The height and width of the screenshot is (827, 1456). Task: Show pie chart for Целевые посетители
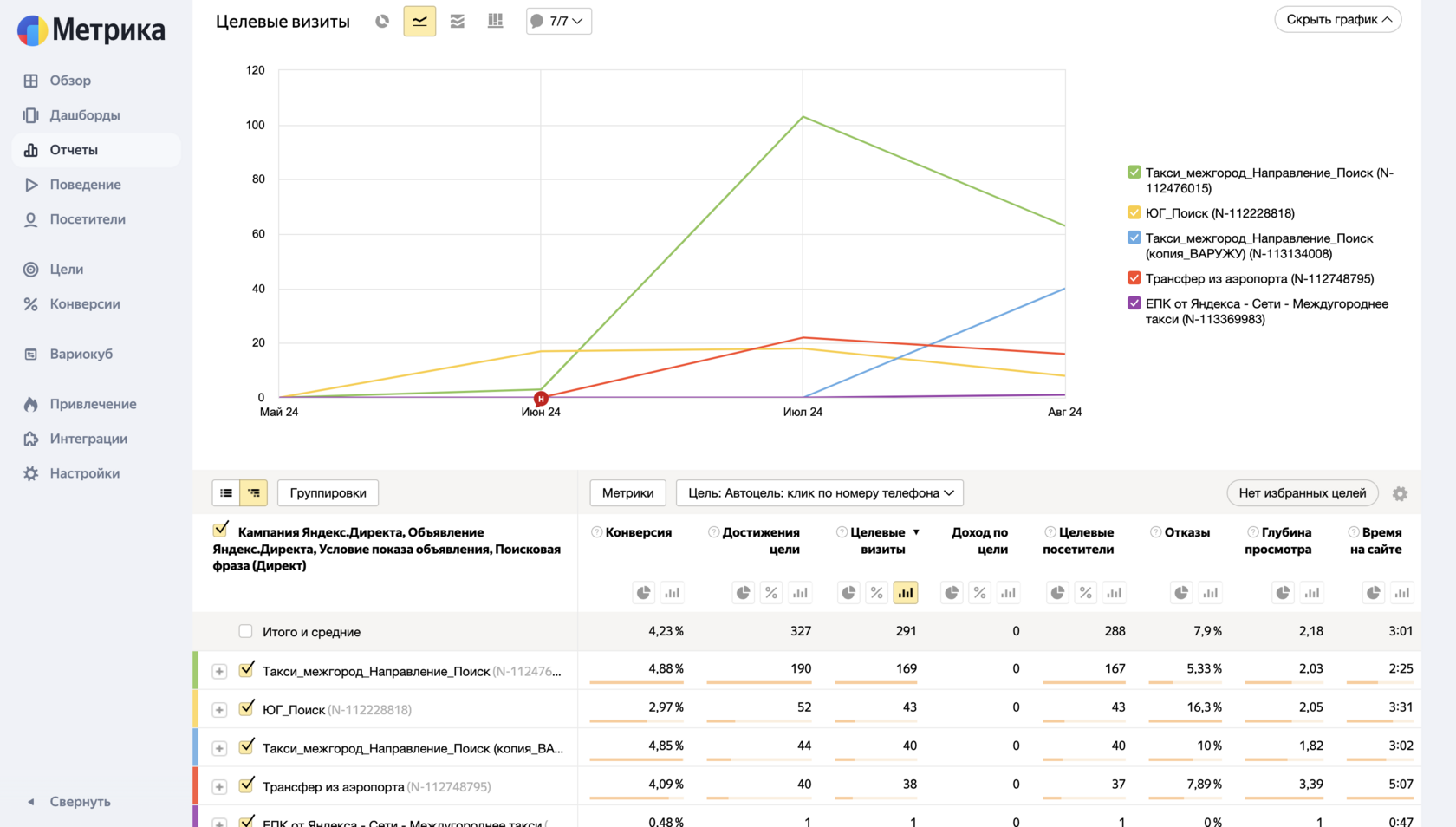pos(1057,593)
